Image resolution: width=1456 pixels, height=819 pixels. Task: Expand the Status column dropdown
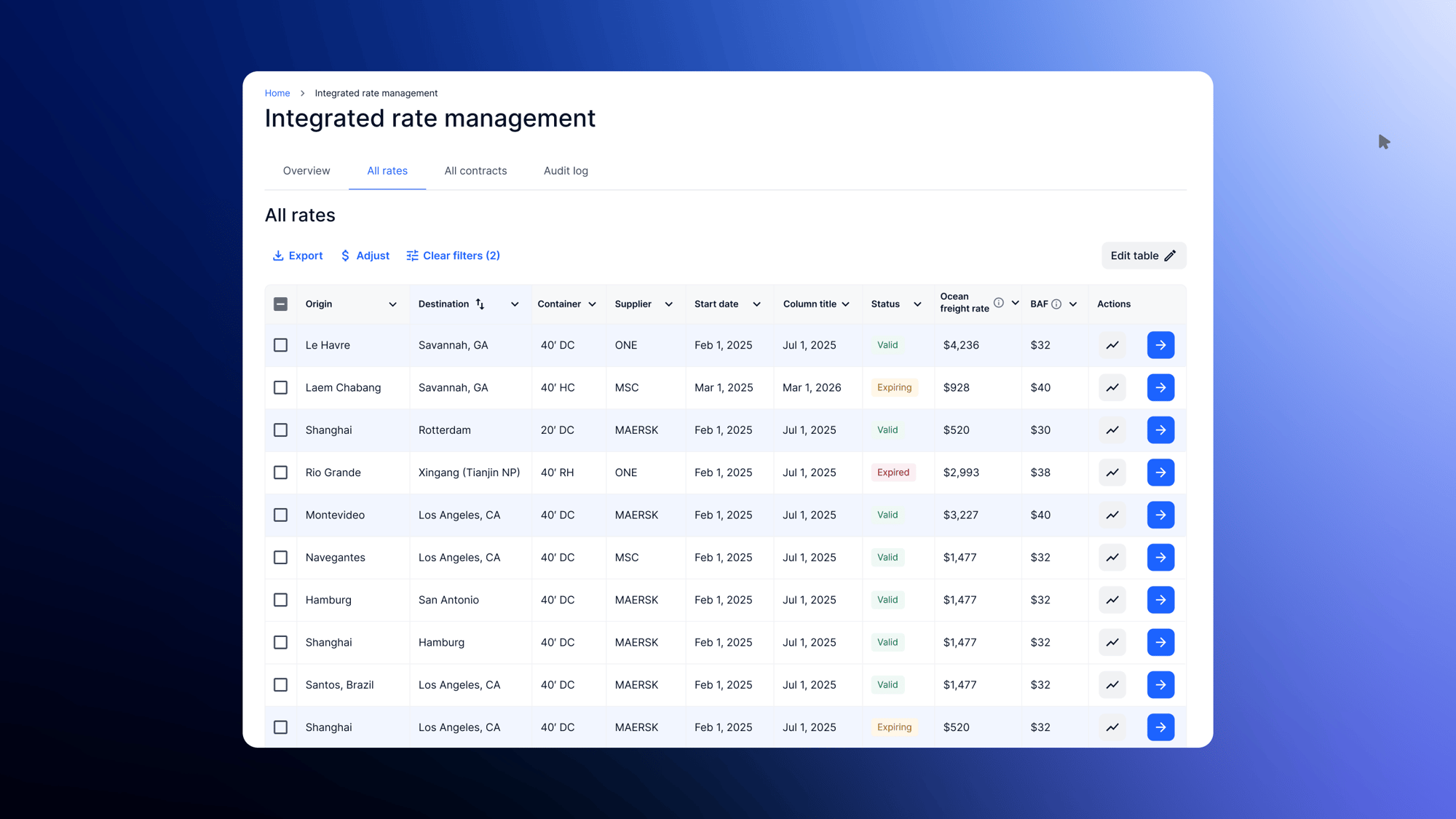pyautogui.click(x=917, y=304)
